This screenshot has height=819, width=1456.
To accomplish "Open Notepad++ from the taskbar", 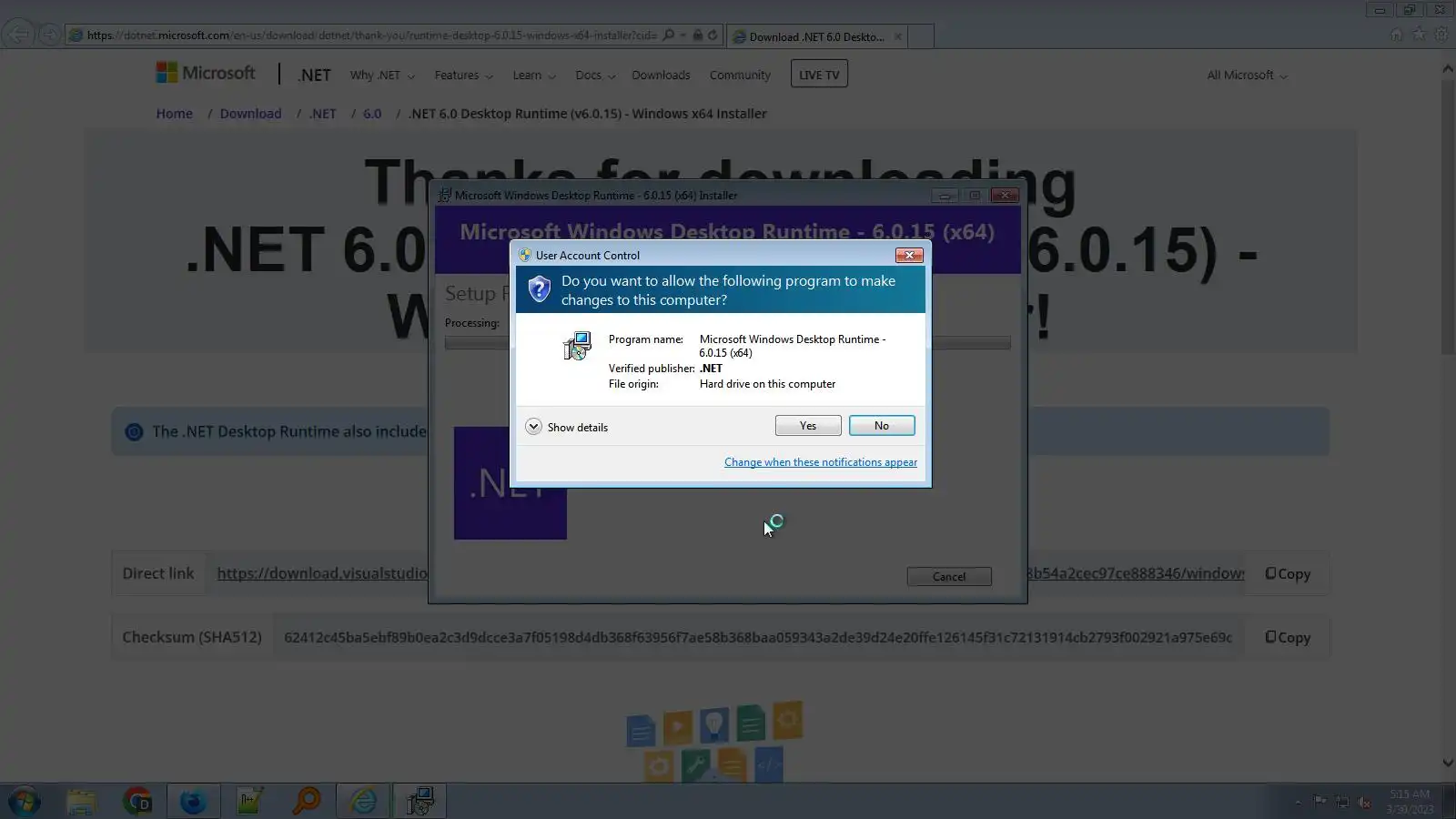I will 249,802.
